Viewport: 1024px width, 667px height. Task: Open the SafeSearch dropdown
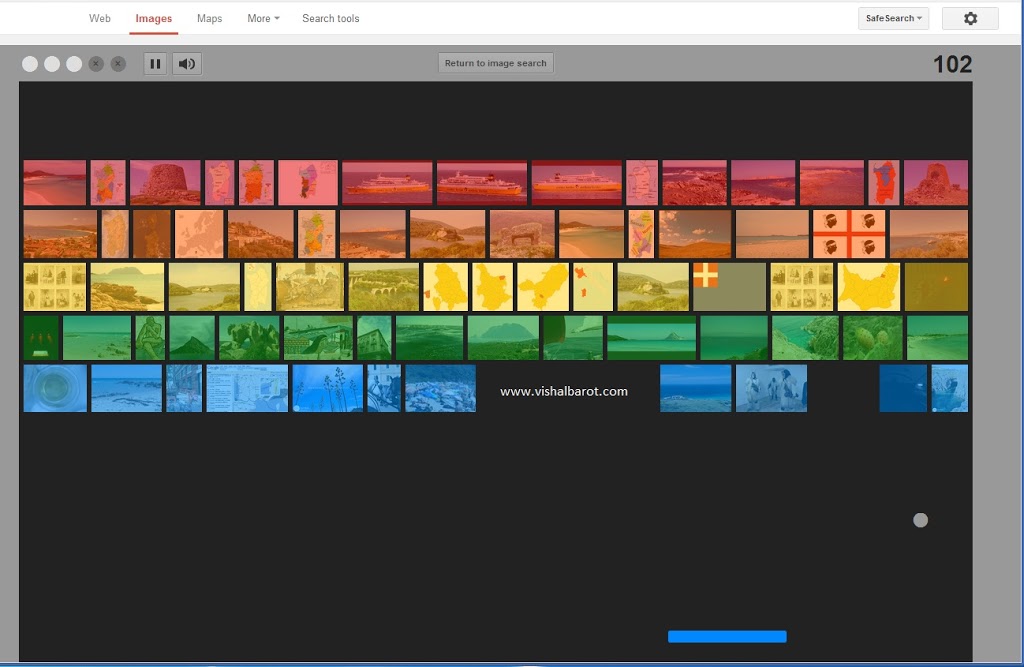[x=891, y=18]
